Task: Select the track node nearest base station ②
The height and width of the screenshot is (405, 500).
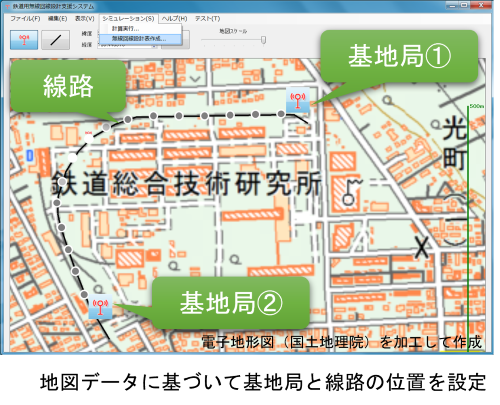Action: 84,294
